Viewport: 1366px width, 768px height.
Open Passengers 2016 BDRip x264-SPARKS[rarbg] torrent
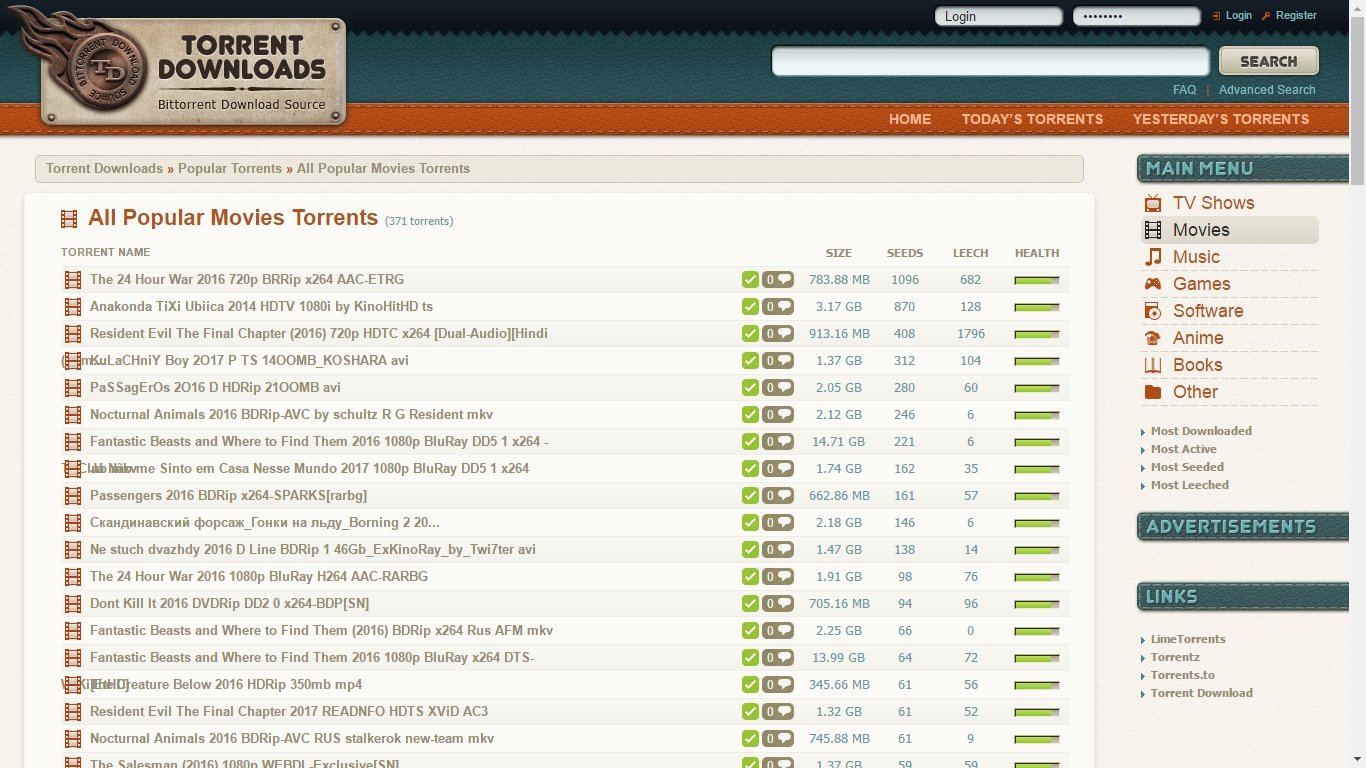click(228, 496)
